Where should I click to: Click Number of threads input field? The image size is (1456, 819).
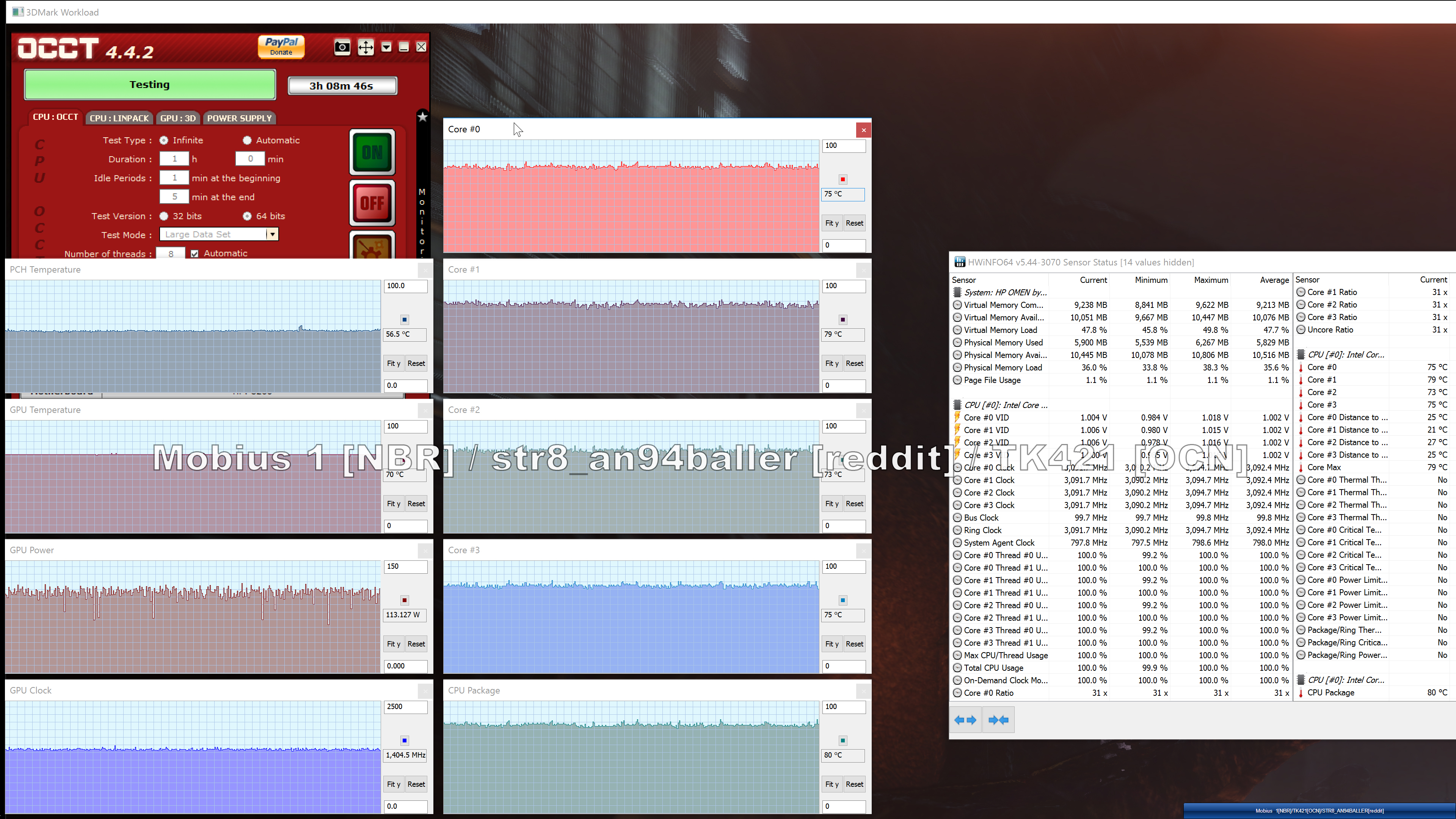171,253
